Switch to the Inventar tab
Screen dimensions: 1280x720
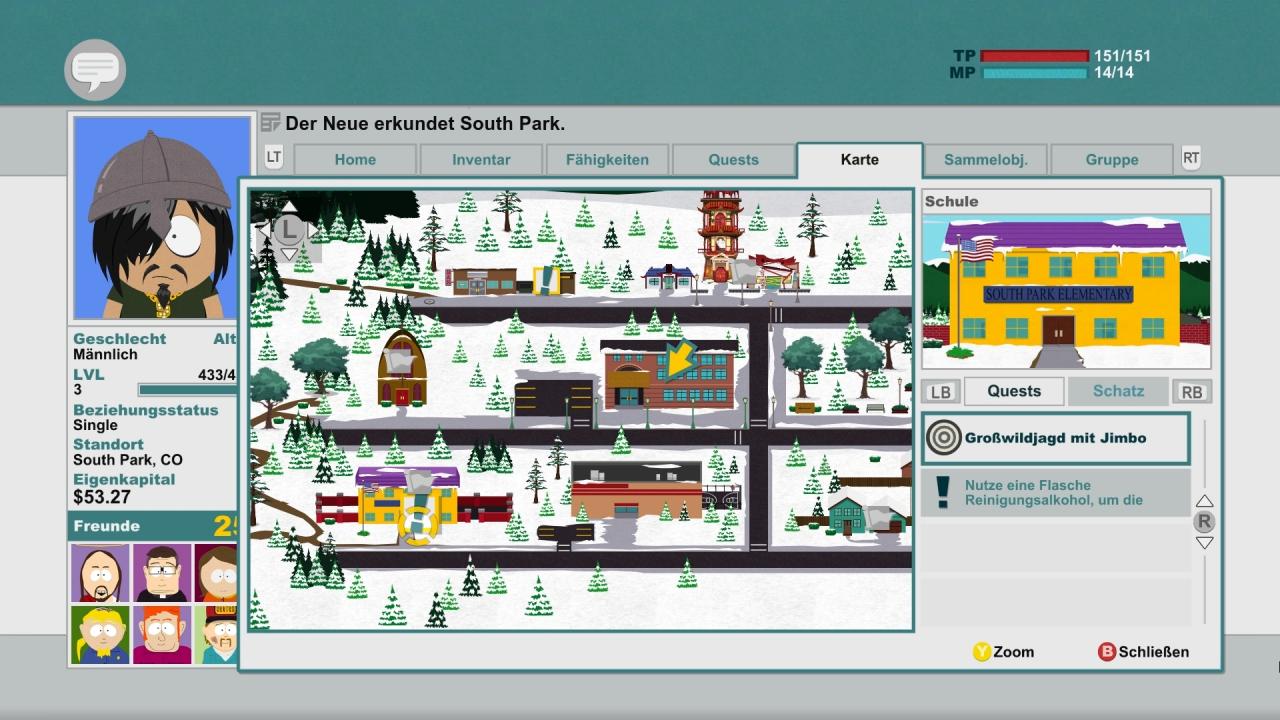point(481,159)
